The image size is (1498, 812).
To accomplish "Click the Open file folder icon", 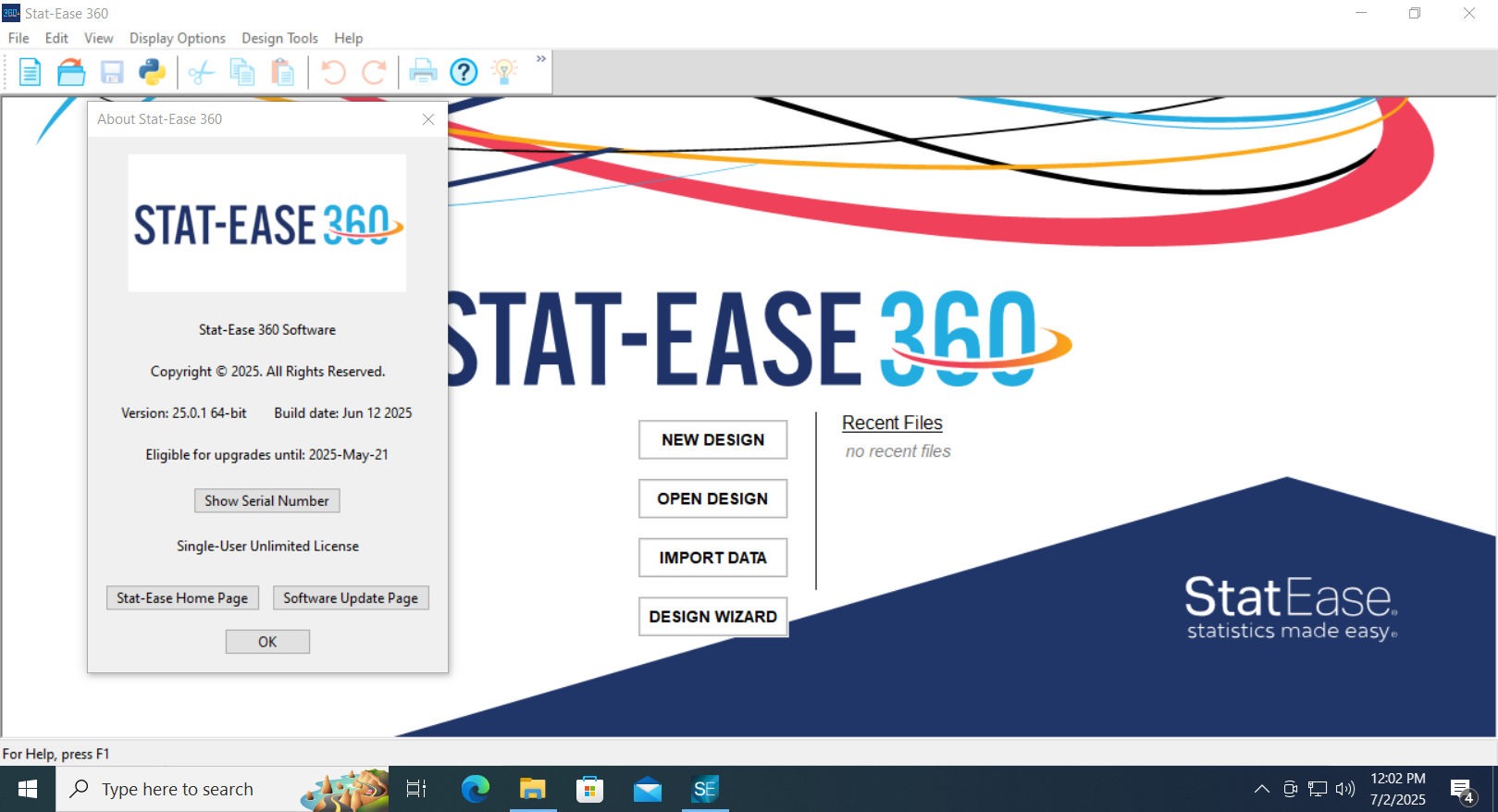I will click(x=71, y=71).
